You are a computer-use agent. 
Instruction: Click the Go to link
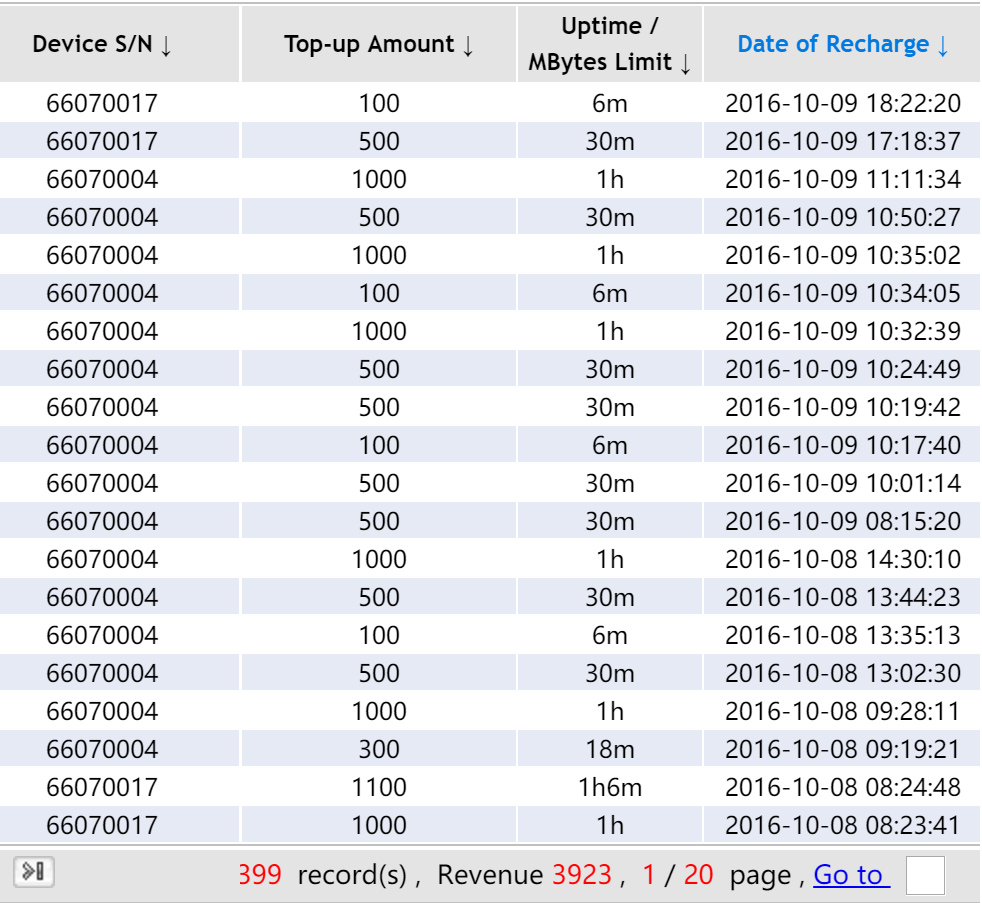851,874
